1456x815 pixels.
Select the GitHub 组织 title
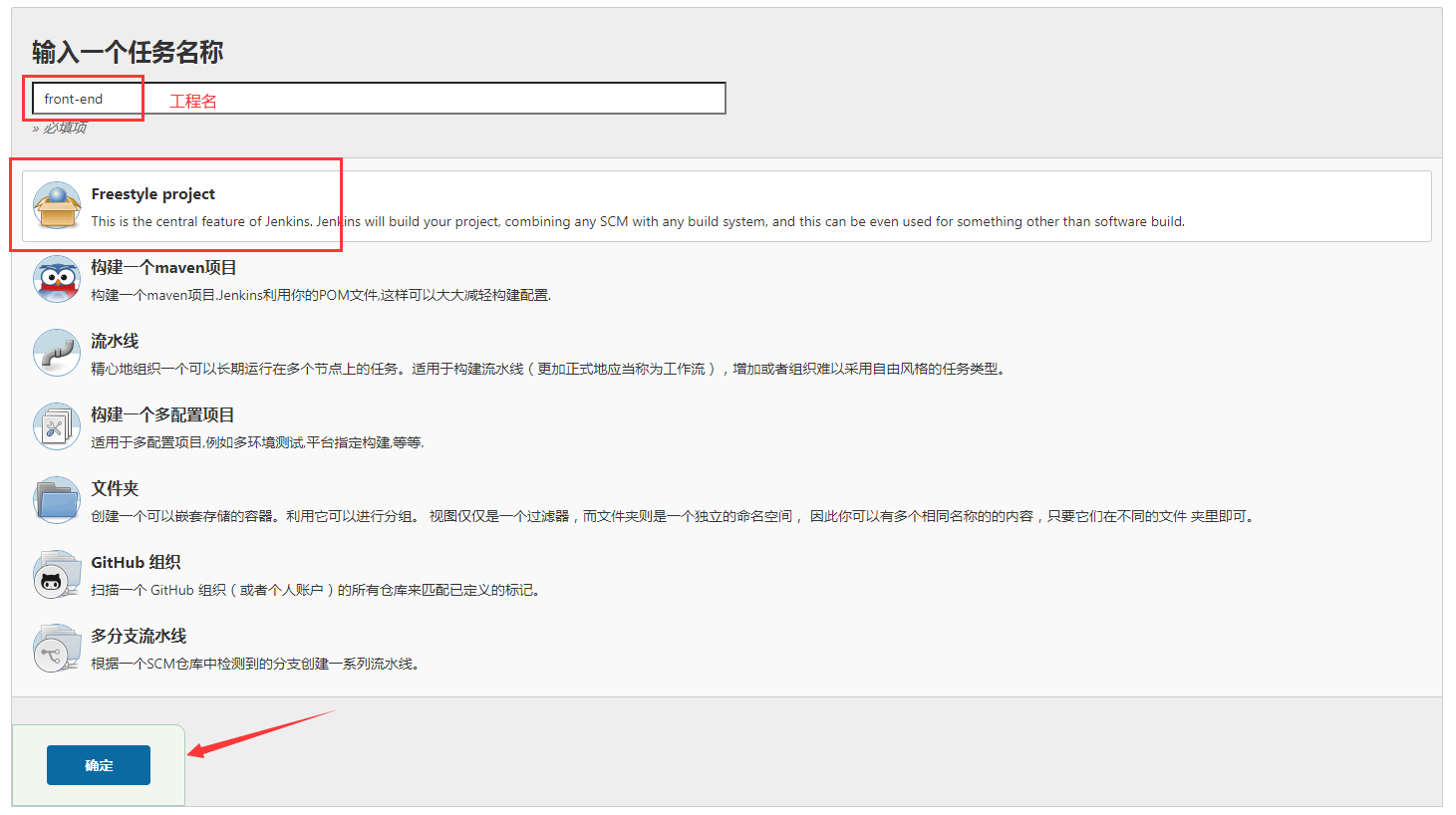[x=136, y=563]
